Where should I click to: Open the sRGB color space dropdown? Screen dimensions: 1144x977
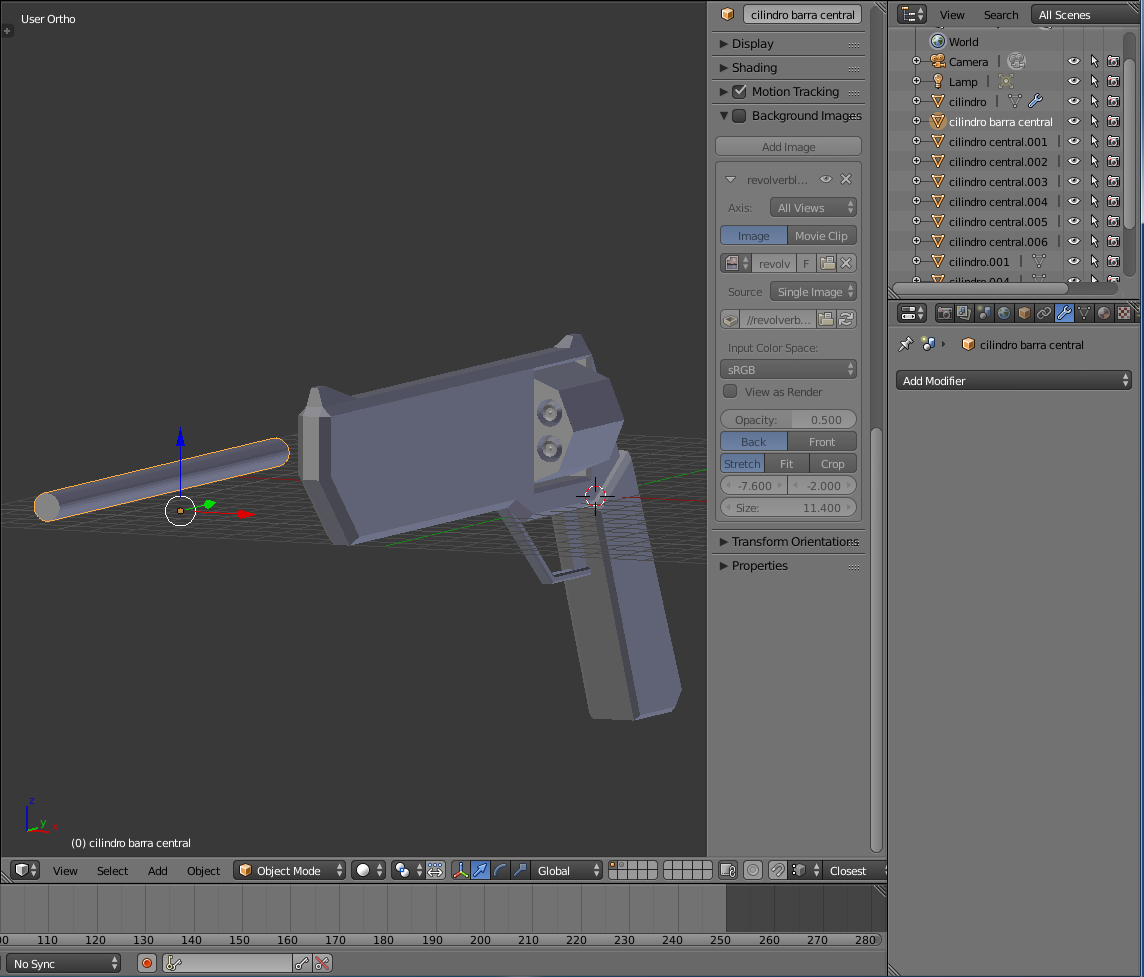[x=788, y=369]
